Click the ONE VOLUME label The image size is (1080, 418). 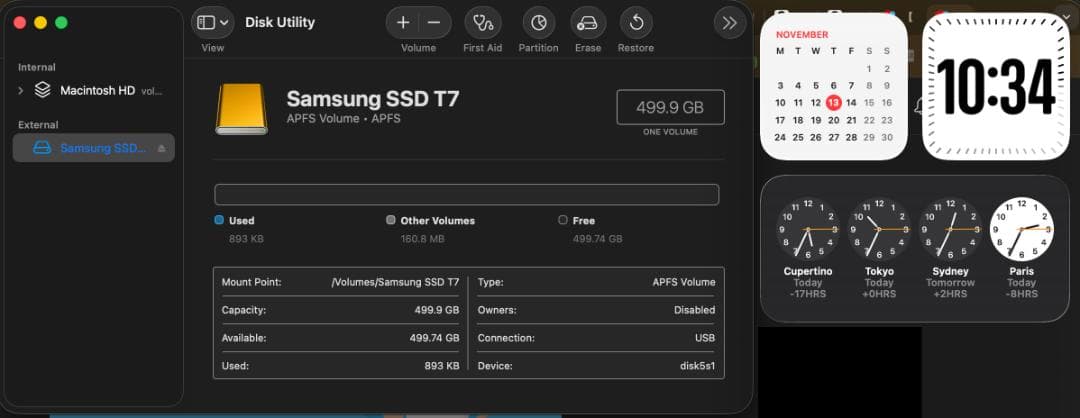(670, 132)
